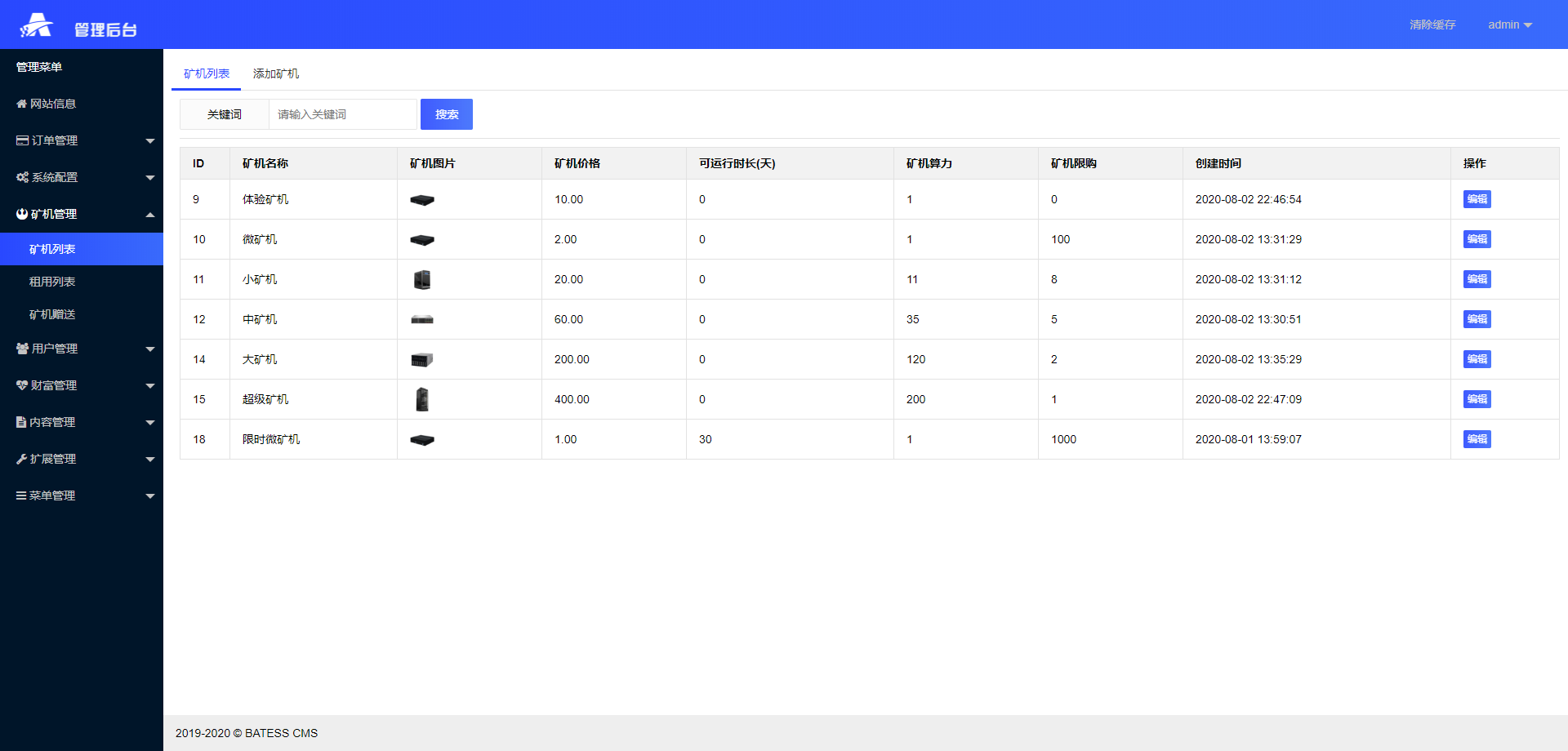Select 租用列表 in the sidebar

(82, 282)
